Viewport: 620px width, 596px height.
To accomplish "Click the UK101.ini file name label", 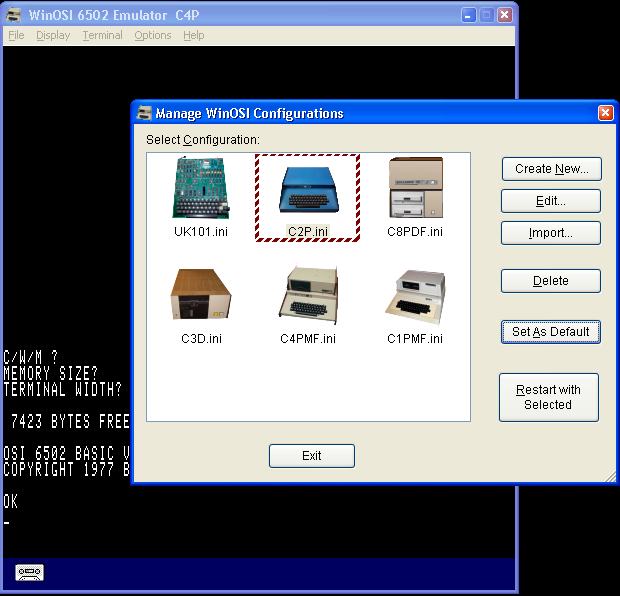I will 201,231.
